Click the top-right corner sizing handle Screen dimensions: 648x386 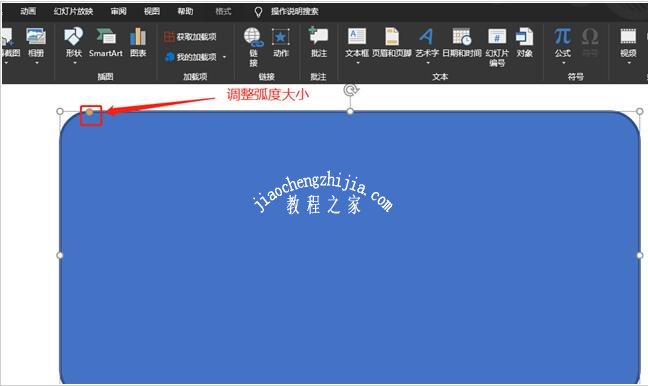click(639, 111)
